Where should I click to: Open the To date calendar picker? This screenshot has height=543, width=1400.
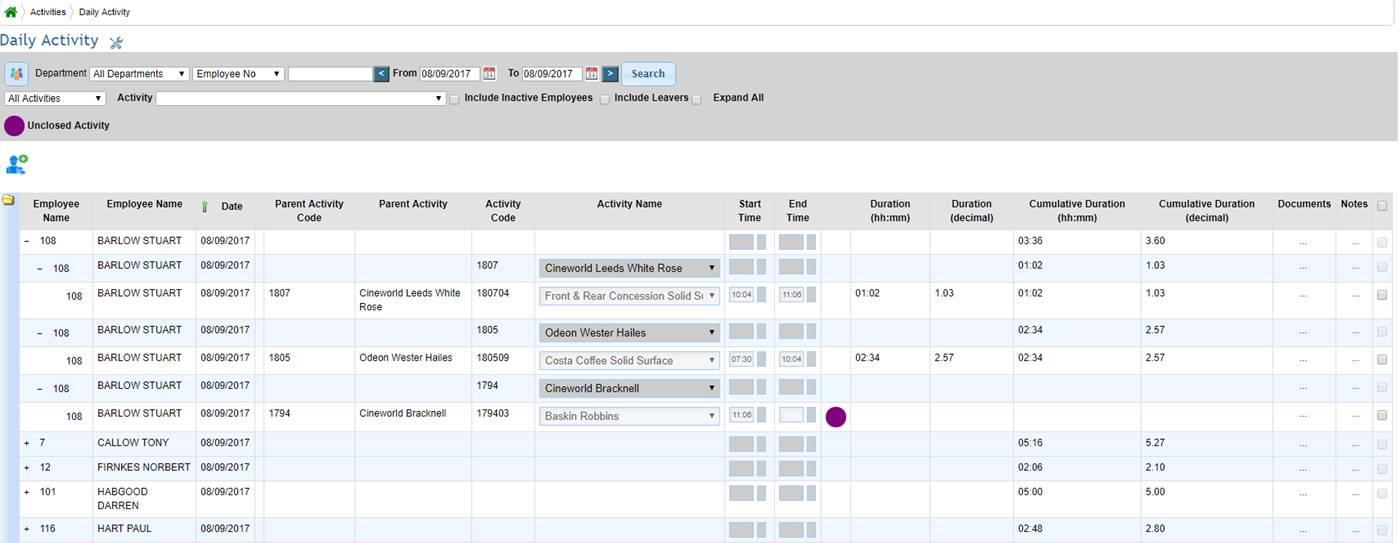[591, 74]
